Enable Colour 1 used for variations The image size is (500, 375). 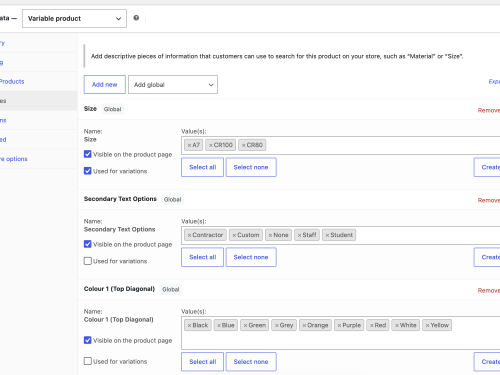pyautogui.click(x=88, y=361)
